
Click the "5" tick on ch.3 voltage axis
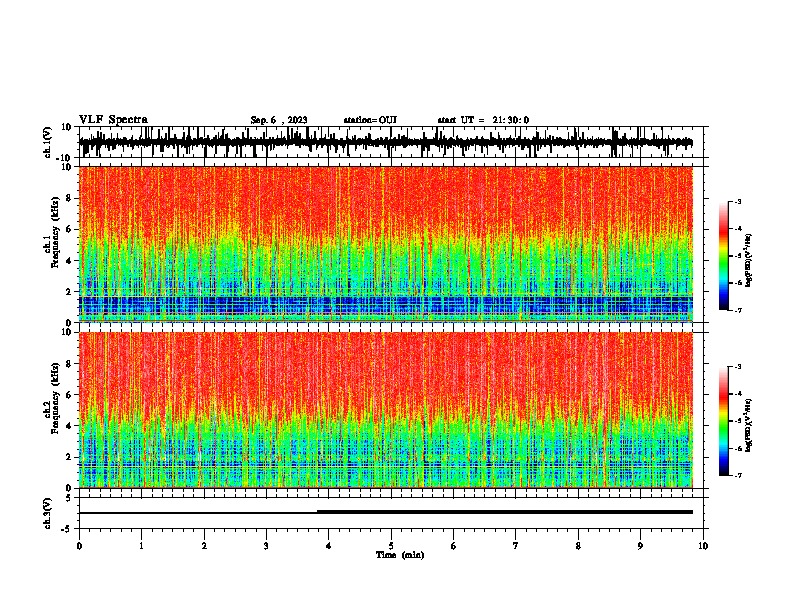point(69,498)
